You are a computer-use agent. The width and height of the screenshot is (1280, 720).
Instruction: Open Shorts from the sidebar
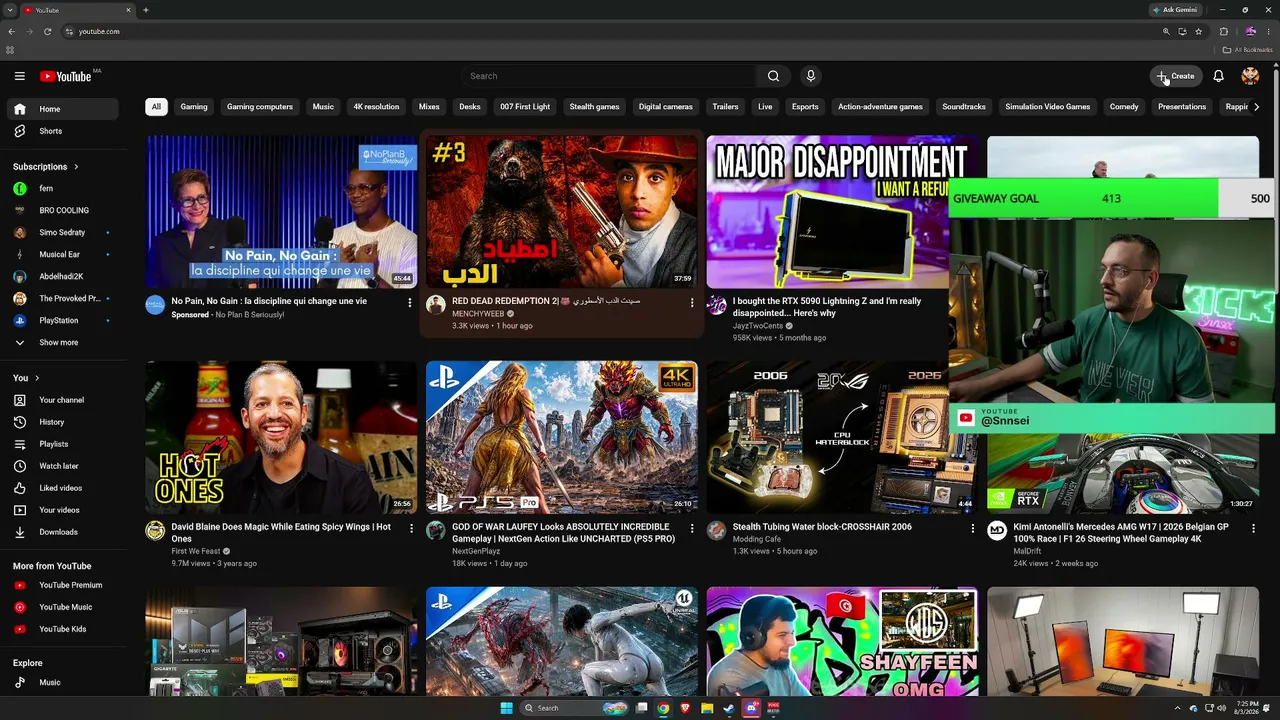pyautogui.click(x=61, y=131)
